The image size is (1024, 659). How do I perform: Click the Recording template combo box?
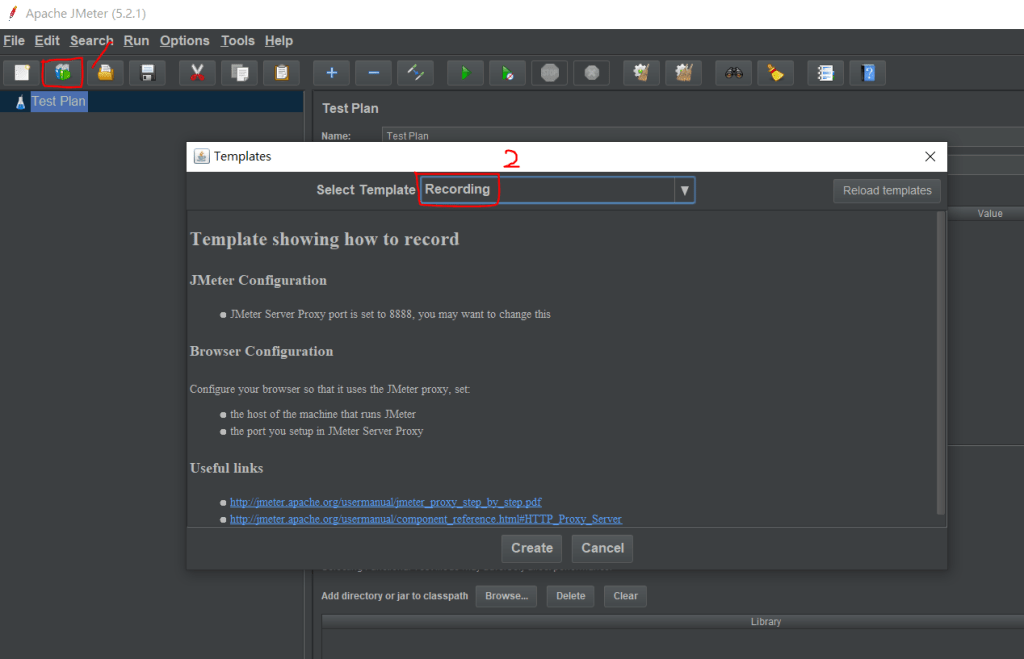[546, 190]
